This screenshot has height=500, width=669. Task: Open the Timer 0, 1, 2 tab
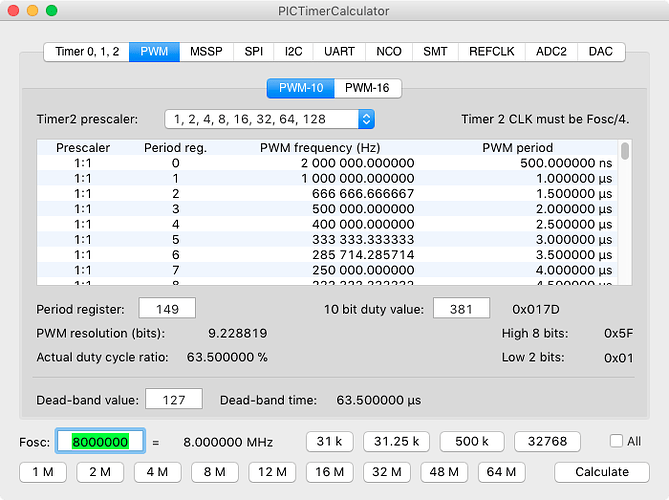tap(86, 52)
